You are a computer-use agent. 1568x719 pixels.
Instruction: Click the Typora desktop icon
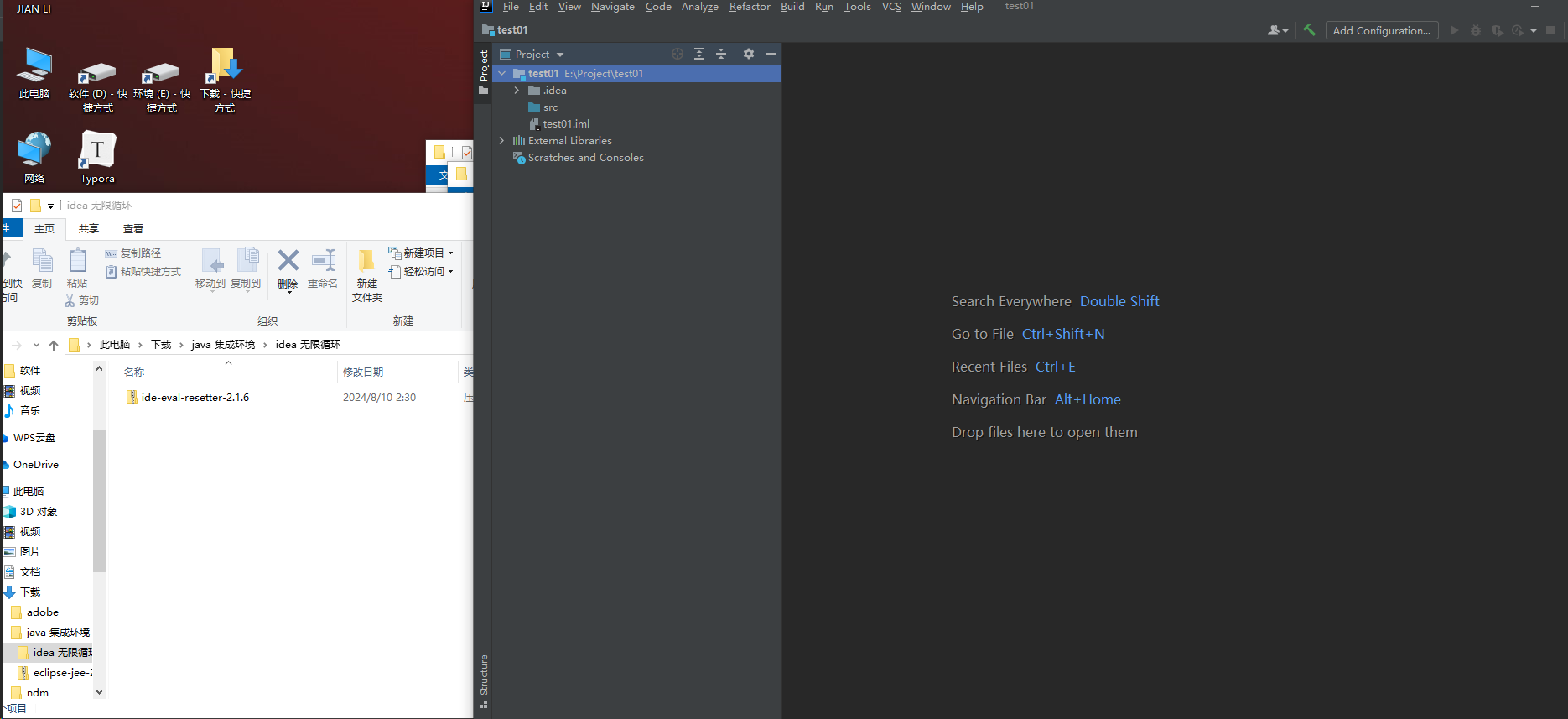(x=97, y=158)
